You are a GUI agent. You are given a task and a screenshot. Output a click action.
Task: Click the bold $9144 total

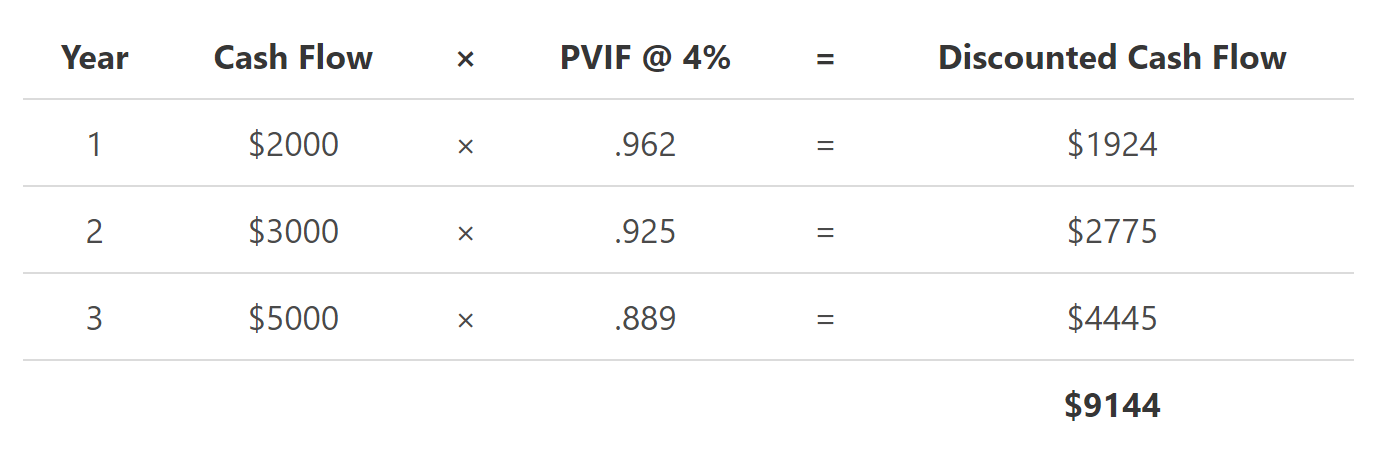coord(1112,405)
